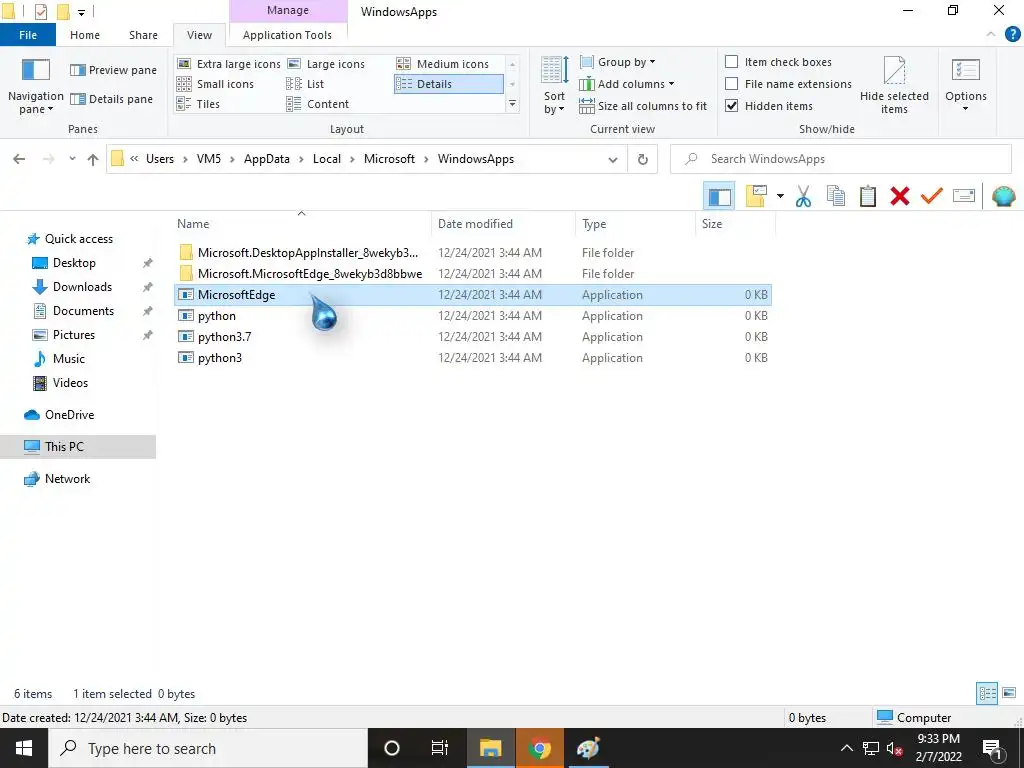Switch layout to Content view

click(x=317, y=104)
